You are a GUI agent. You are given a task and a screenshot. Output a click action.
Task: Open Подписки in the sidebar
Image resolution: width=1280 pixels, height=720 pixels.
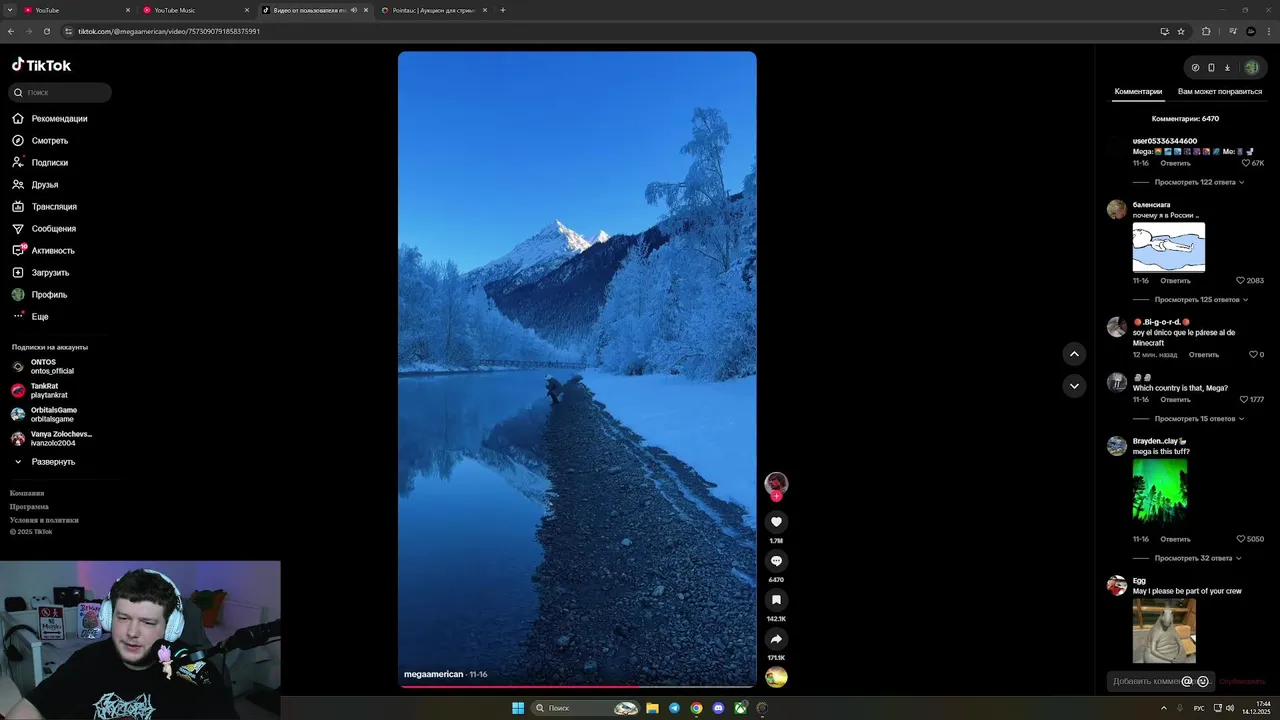click(50, 163)
